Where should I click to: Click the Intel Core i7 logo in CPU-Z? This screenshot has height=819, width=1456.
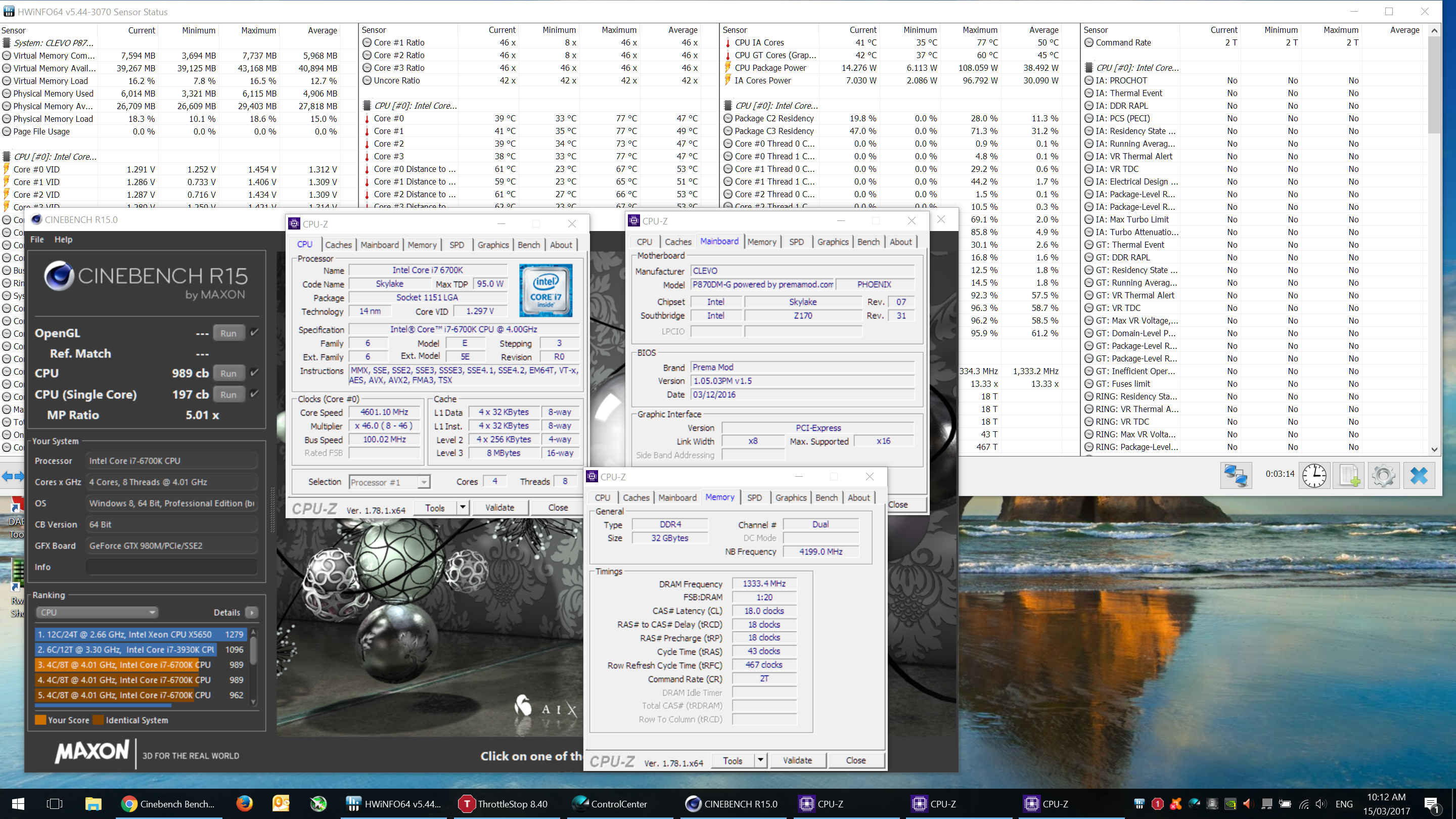pyautogui.click(x=545, y=291)
